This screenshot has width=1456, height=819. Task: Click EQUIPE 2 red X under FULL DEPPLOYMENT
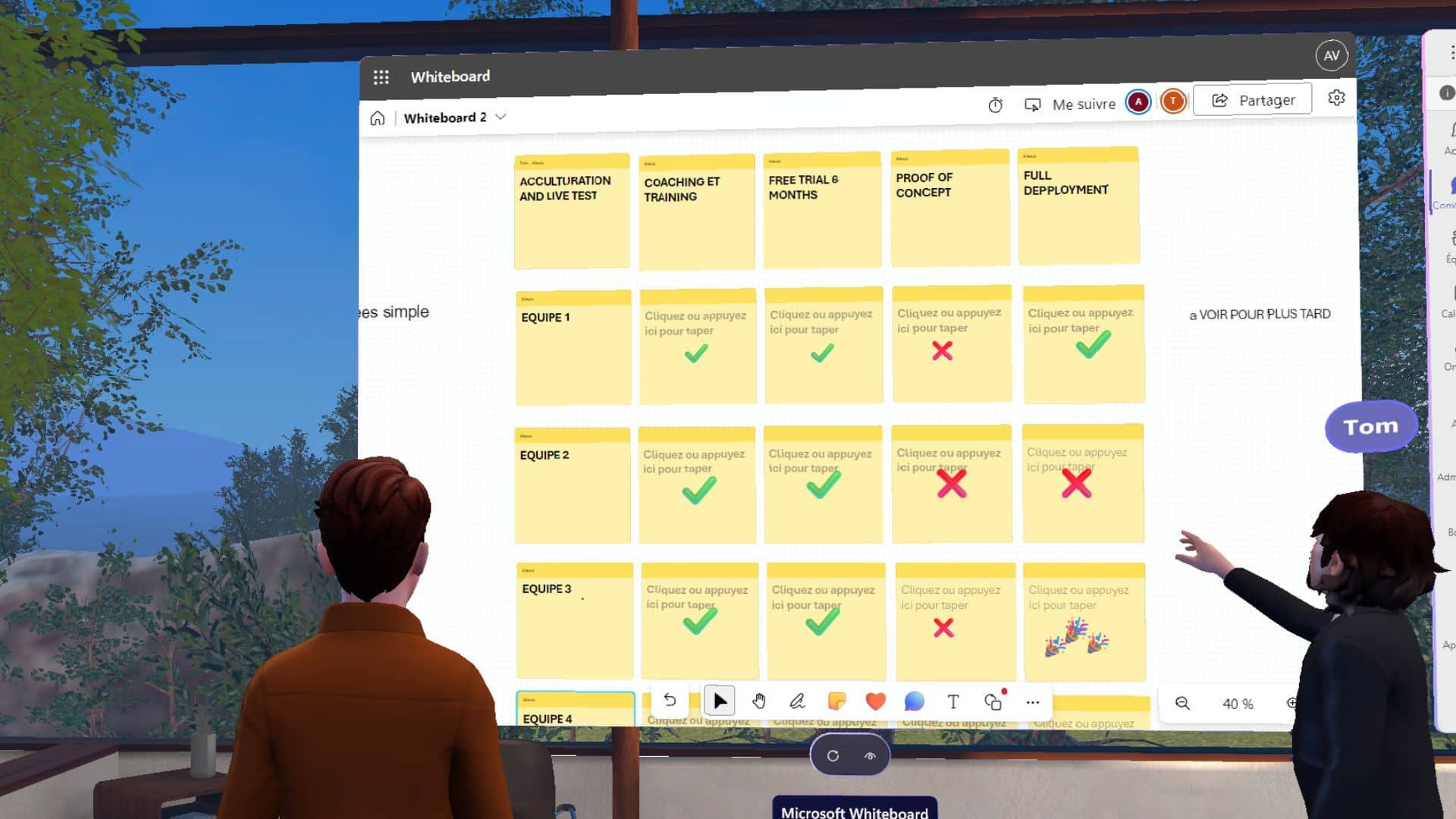(1076, 482)
